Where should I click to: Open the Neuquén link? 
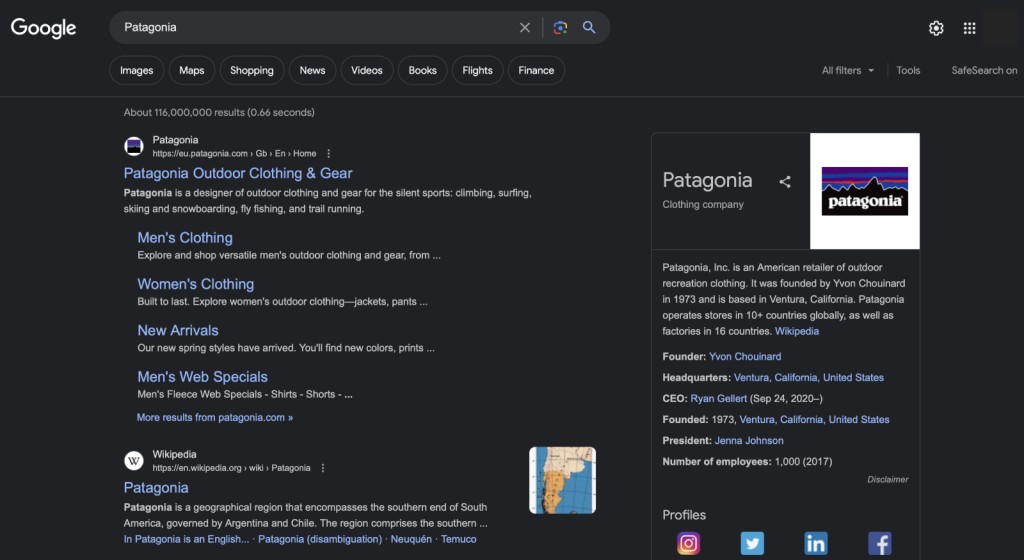click(411, 539)
